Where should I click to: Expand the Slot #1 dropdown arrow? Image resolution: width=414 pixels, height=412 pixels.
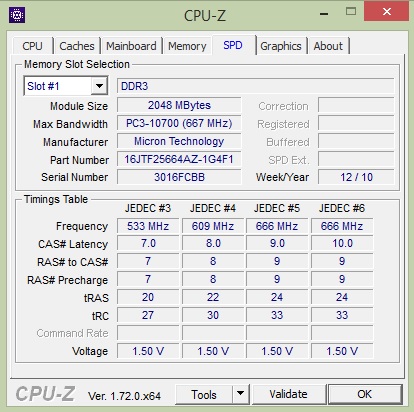[99, 86]
